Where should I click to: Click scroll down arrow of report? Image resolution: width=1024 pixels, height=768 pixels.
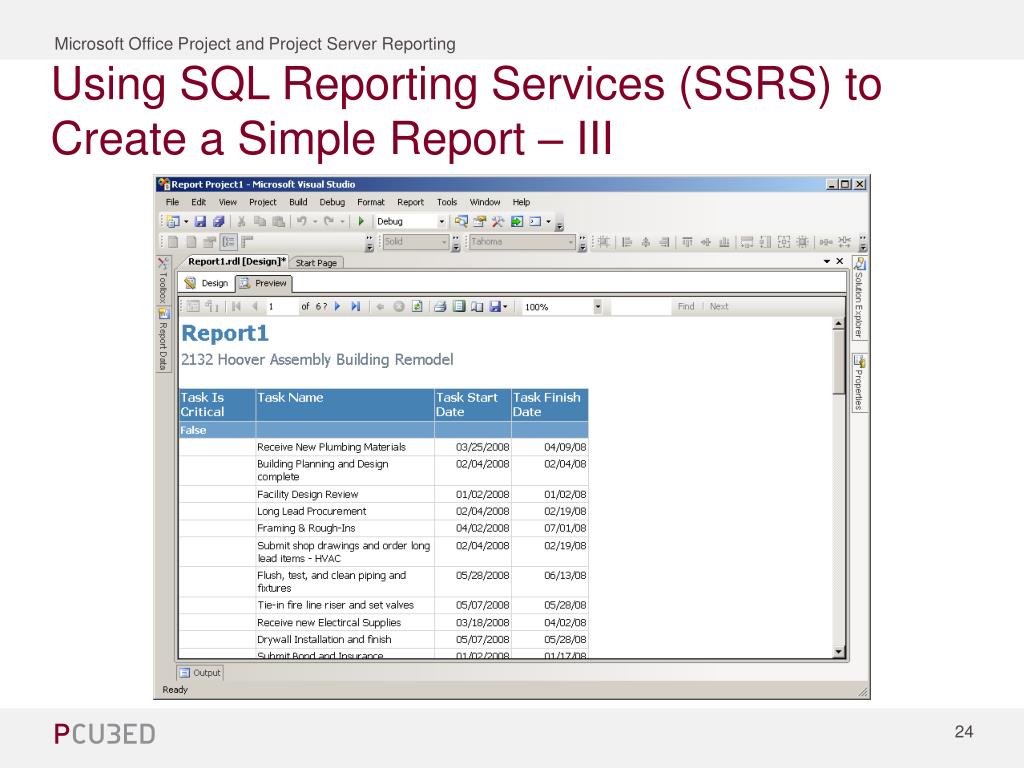(x=839, y=652)
